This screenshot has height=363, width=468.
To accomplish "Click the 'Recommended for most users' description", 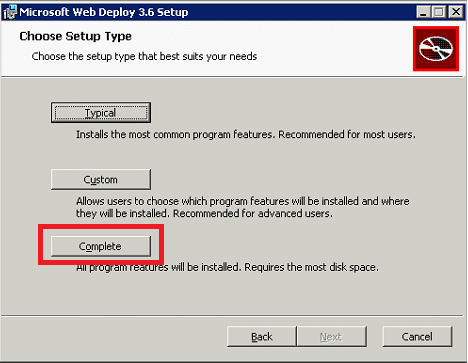I will (x=347, y=134).
